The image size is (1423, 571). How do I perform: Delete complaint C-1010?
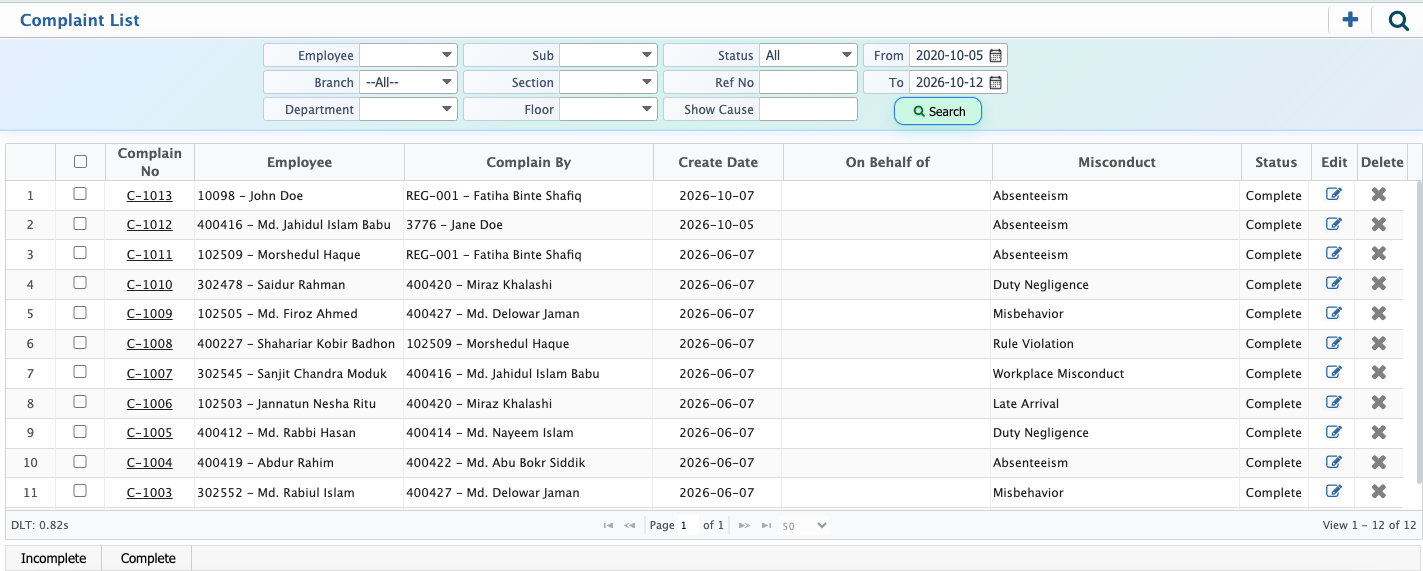pyautogui.click(x=1378, y=284)
